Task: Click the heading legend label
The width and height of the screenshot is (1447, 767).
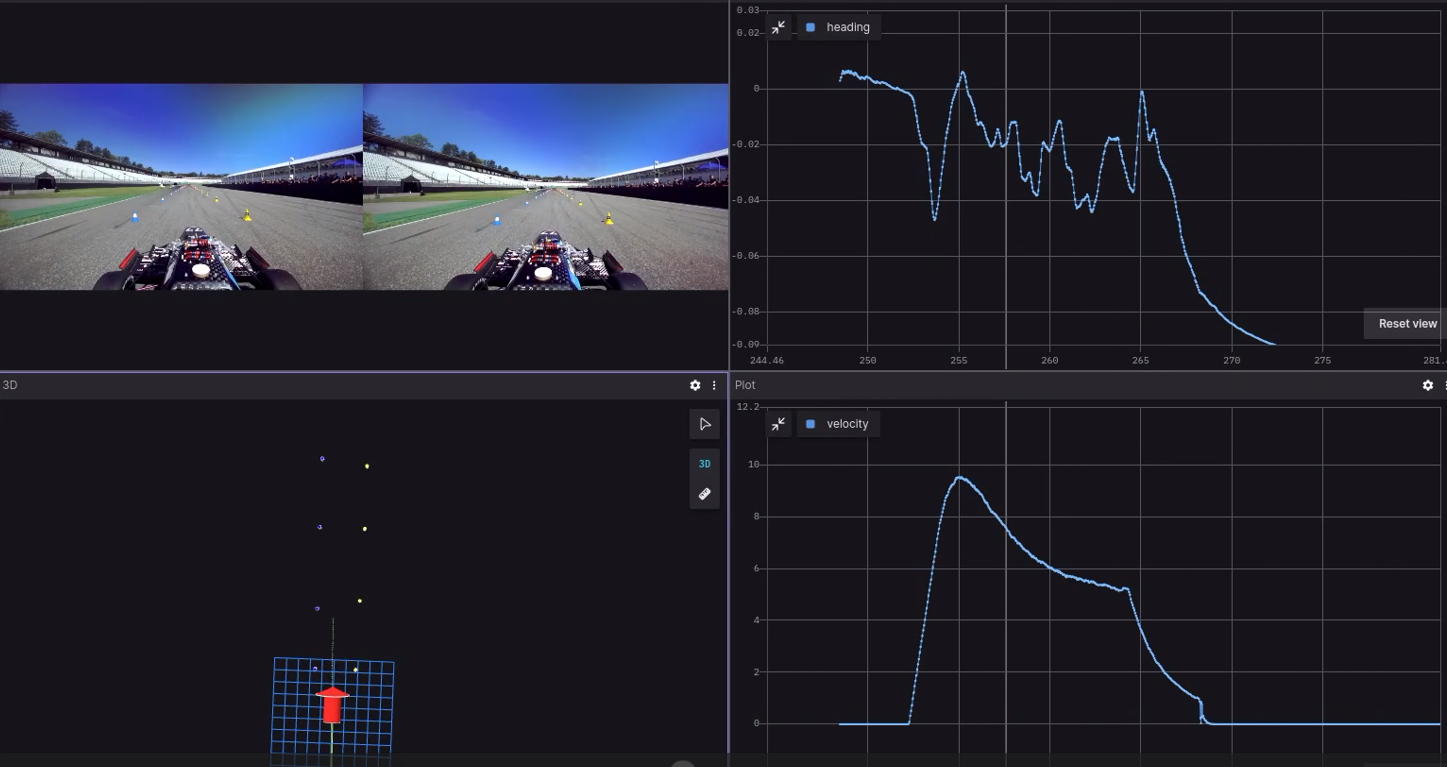Action: (846, 27)
